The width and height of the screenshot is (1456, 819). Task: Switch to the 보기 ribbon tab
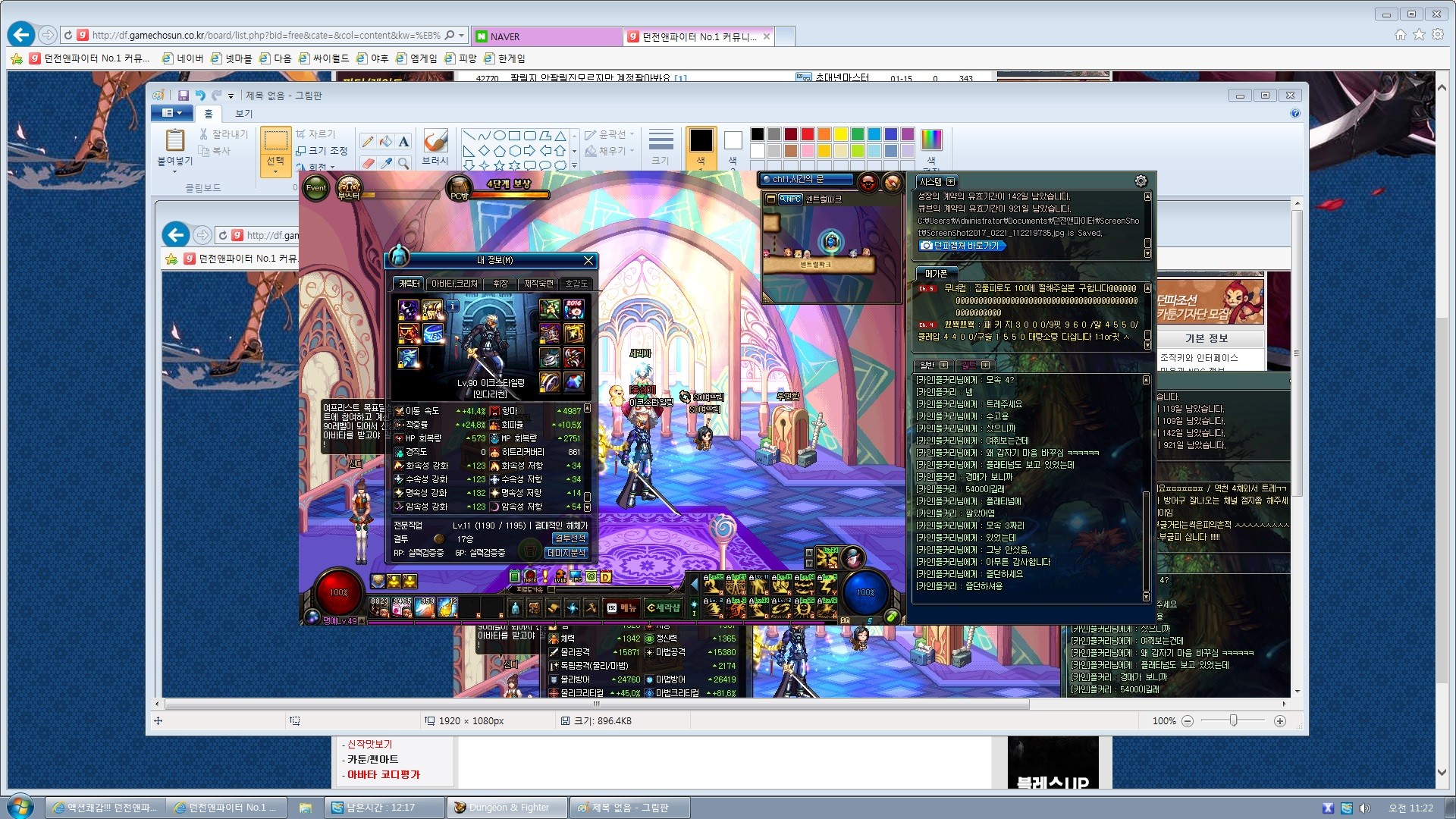point(243,114)
